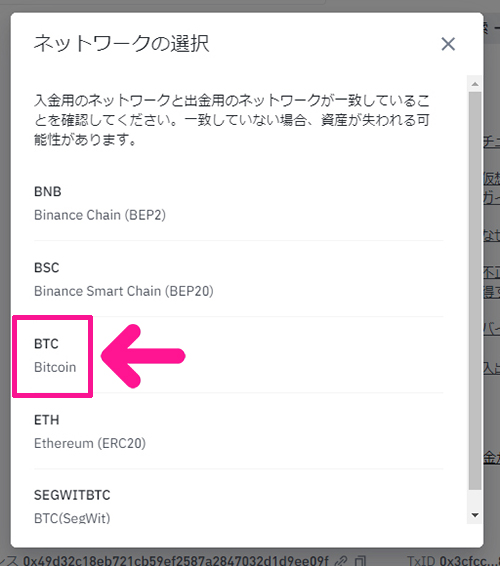This screenshot has height=566, width=500.
Task: Pick Ethereum (ERC20) network
Action: pyautogui.click(x=90, y=443)
